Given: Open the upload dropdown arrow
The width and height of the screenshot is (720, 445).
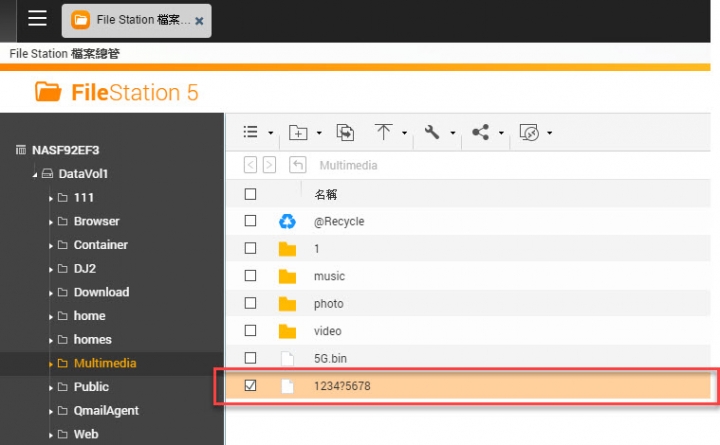Looking at the screenshot, I should pos(404,133).
